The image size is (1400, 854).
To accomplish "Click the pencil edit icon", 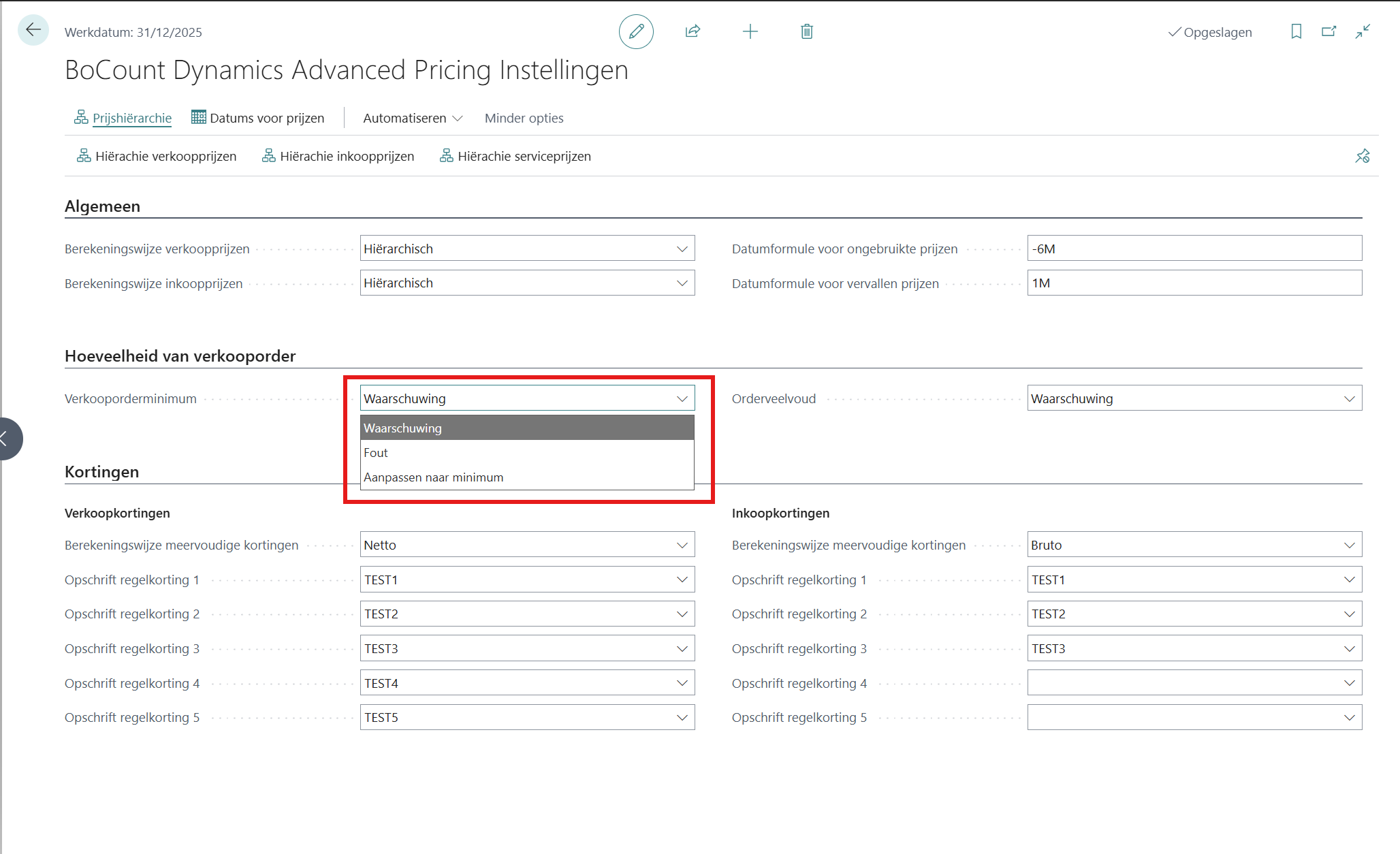I will tap(636, 31).
